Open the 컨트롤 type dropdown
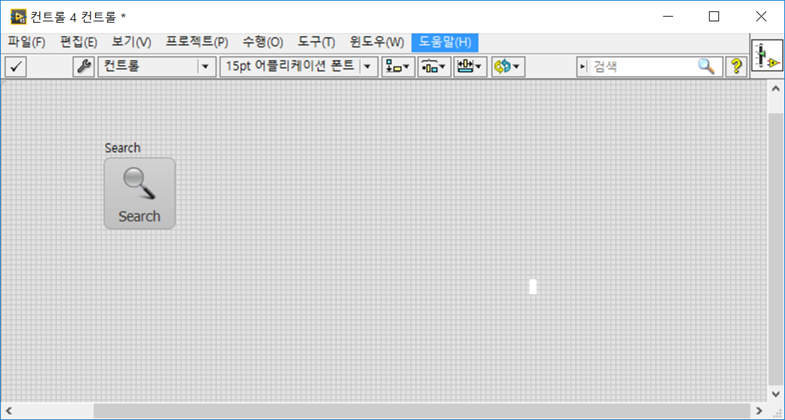The width and height of the screenshot is (785, 420). click(157, 67)
